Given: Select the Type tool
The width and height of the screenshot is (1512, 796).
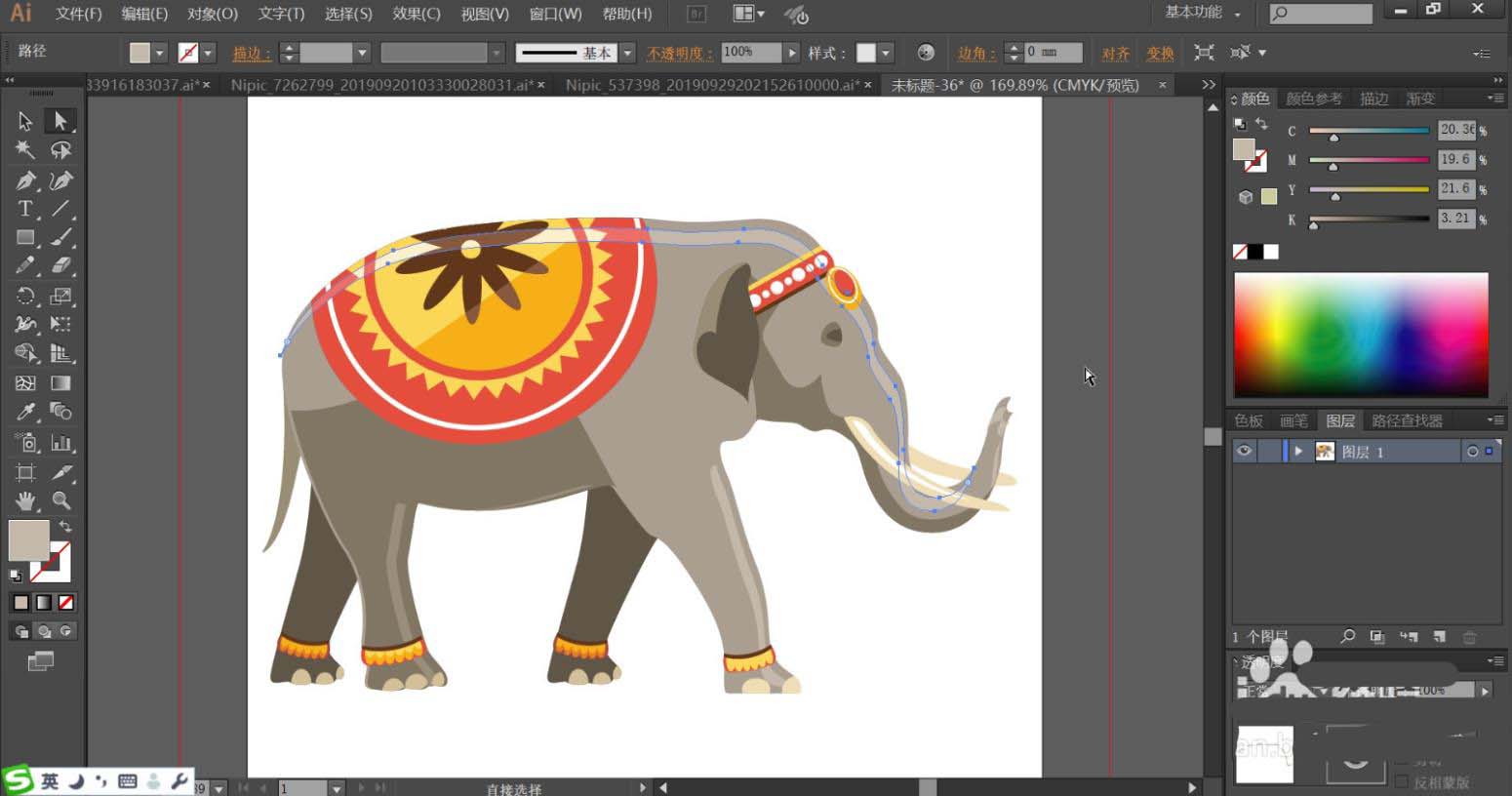Looking at the screenshot, I should coord(25,209).
